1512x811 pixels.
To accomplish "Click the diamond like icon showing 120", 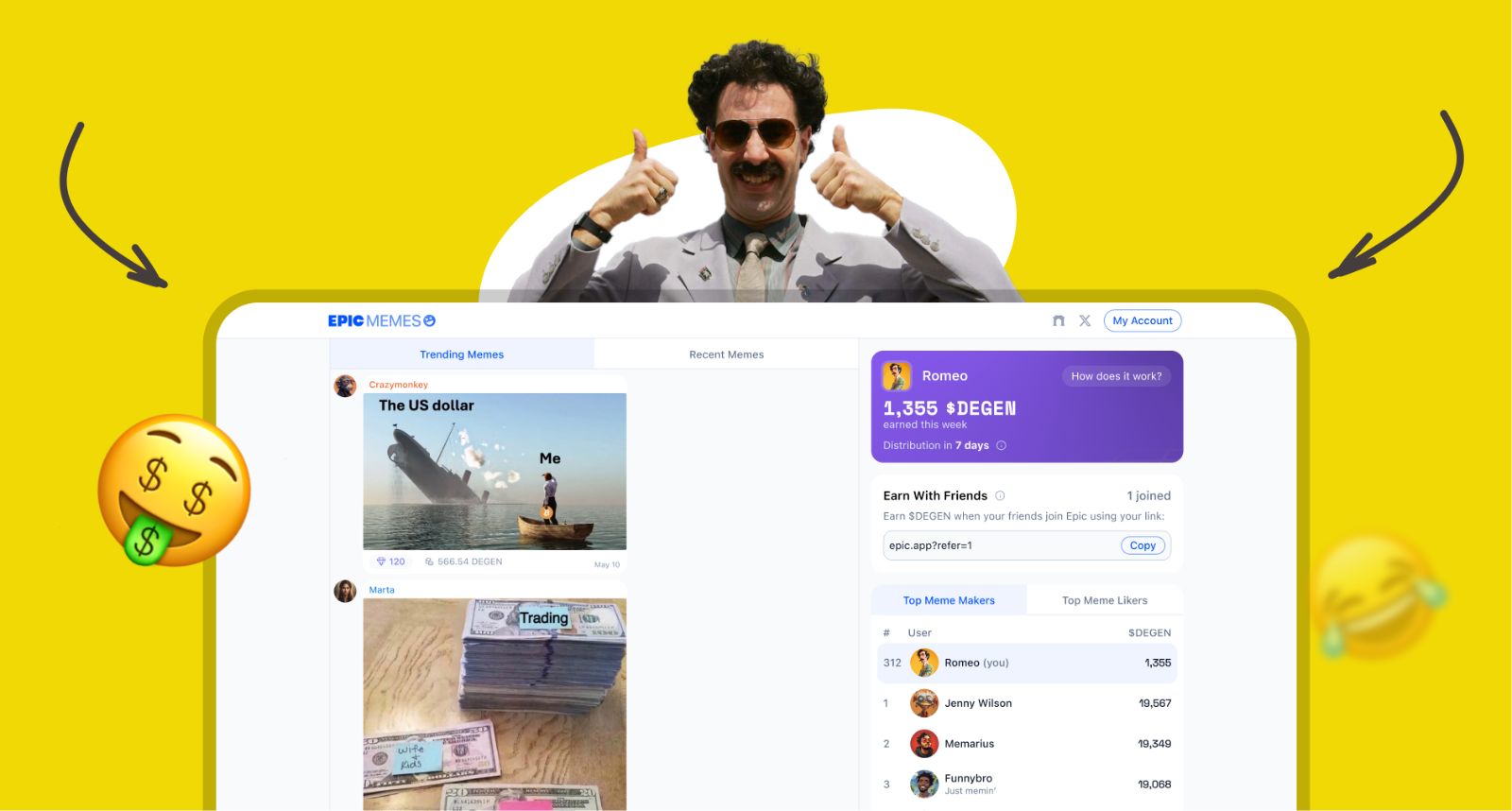I will (x=382, y=562).
